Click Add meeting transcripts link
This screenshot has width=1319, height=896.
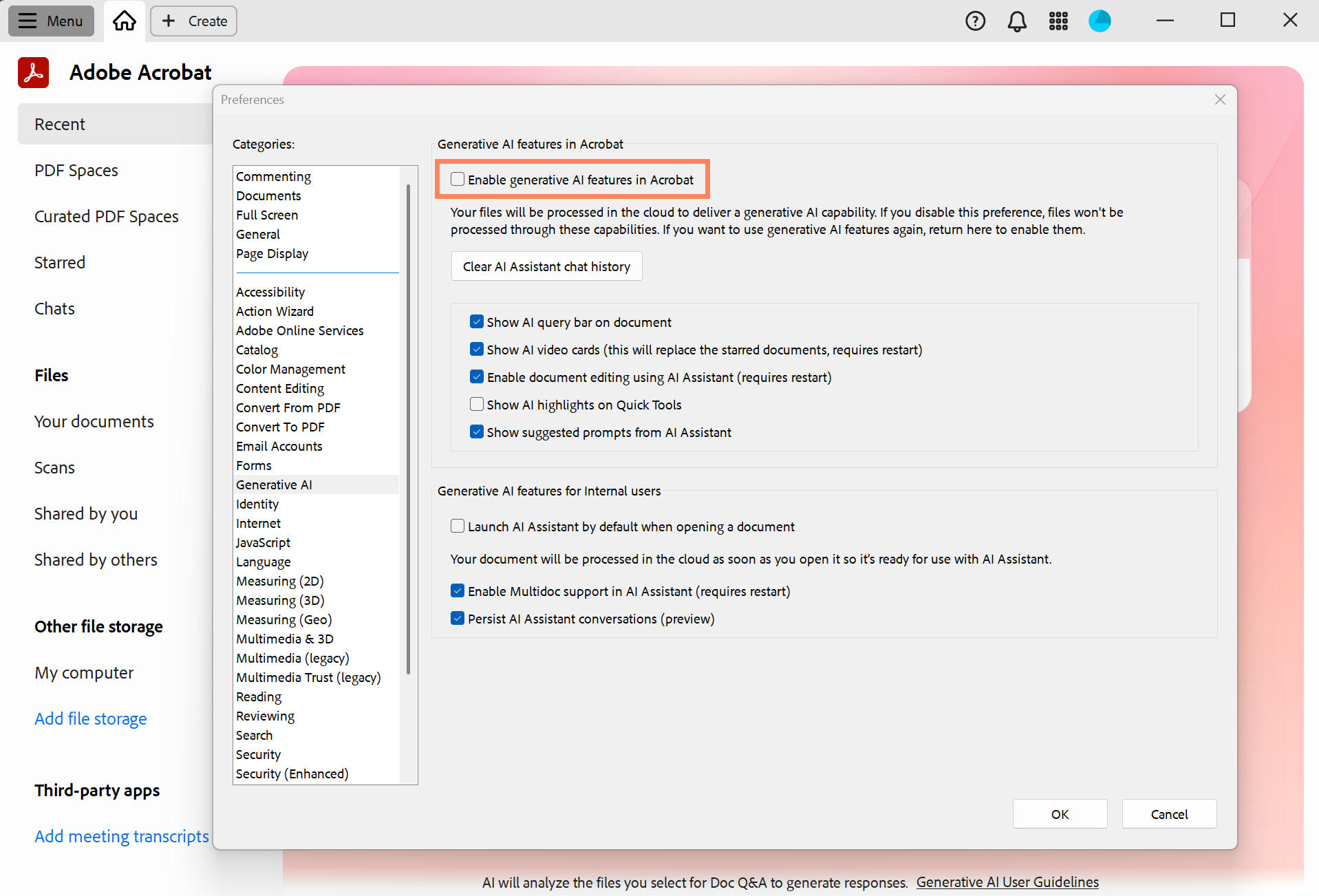tap(122, 836)
